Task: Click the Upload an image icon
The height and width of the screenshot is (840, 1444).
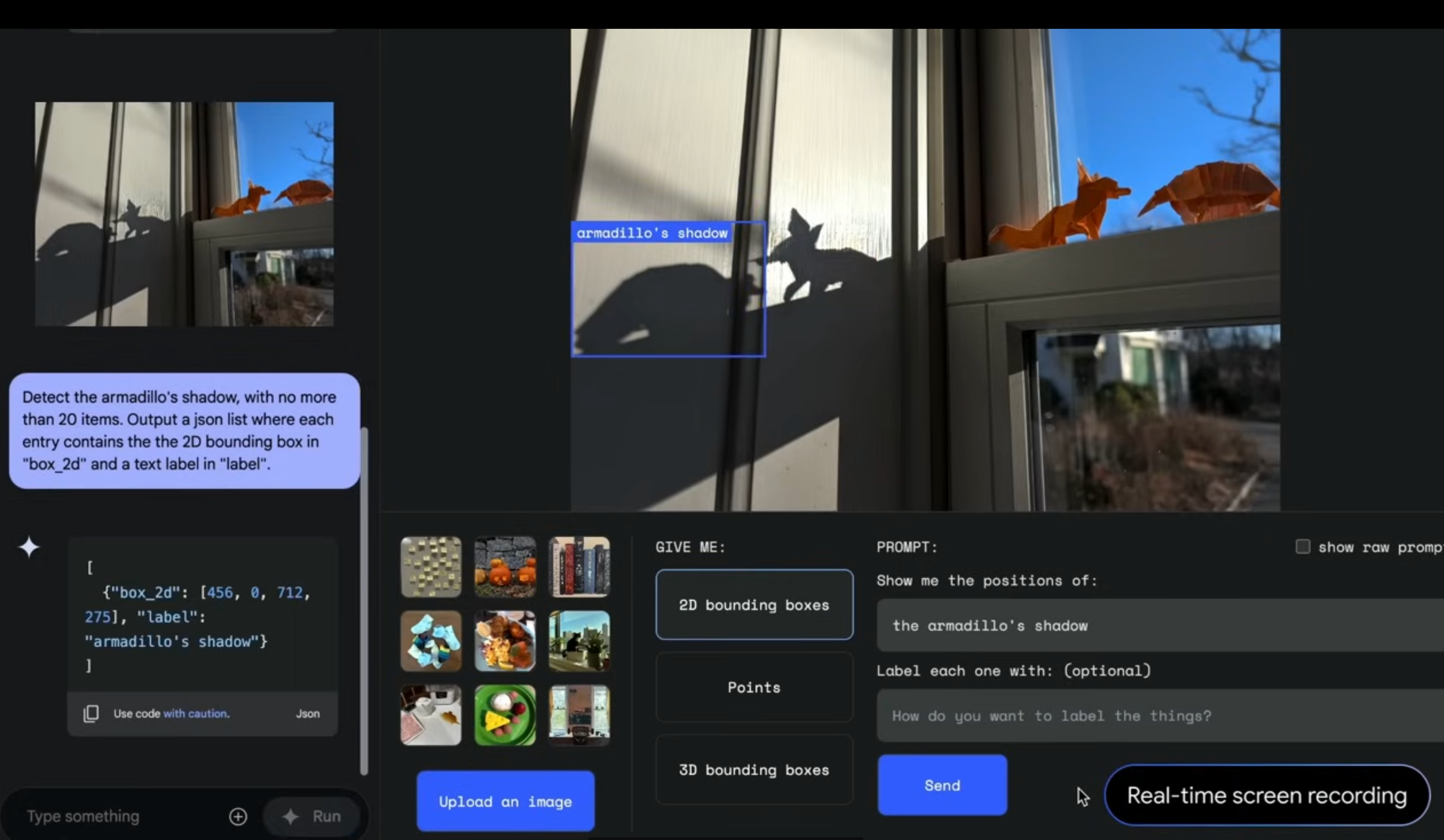Action: (x=504, y=800)
